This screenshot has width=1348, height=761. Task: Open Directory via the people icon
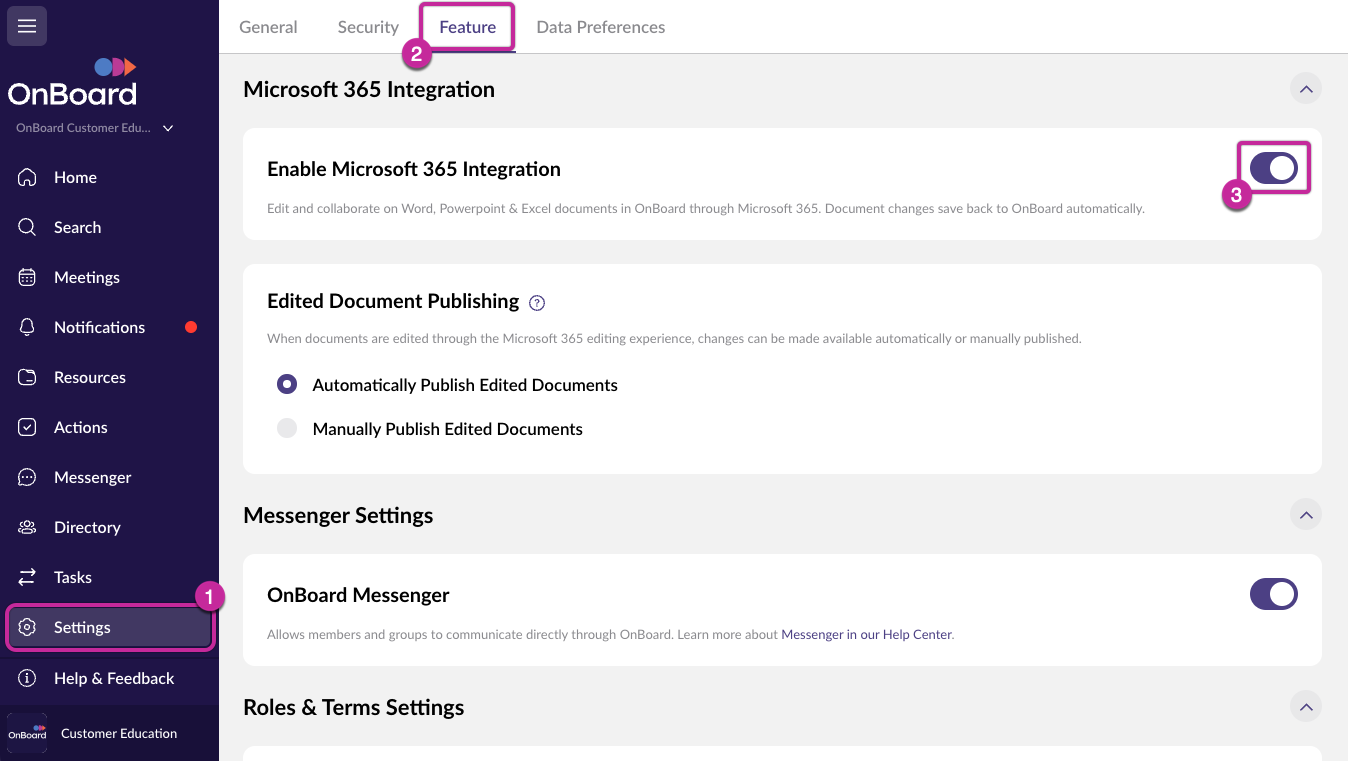[x=27, y=527]
